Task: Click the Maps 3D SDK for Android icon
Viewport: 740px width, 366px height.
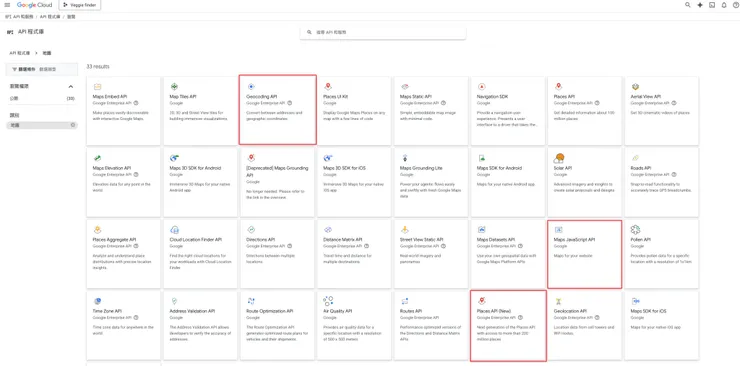Action: pyautogui.click(x=174, y=158)
